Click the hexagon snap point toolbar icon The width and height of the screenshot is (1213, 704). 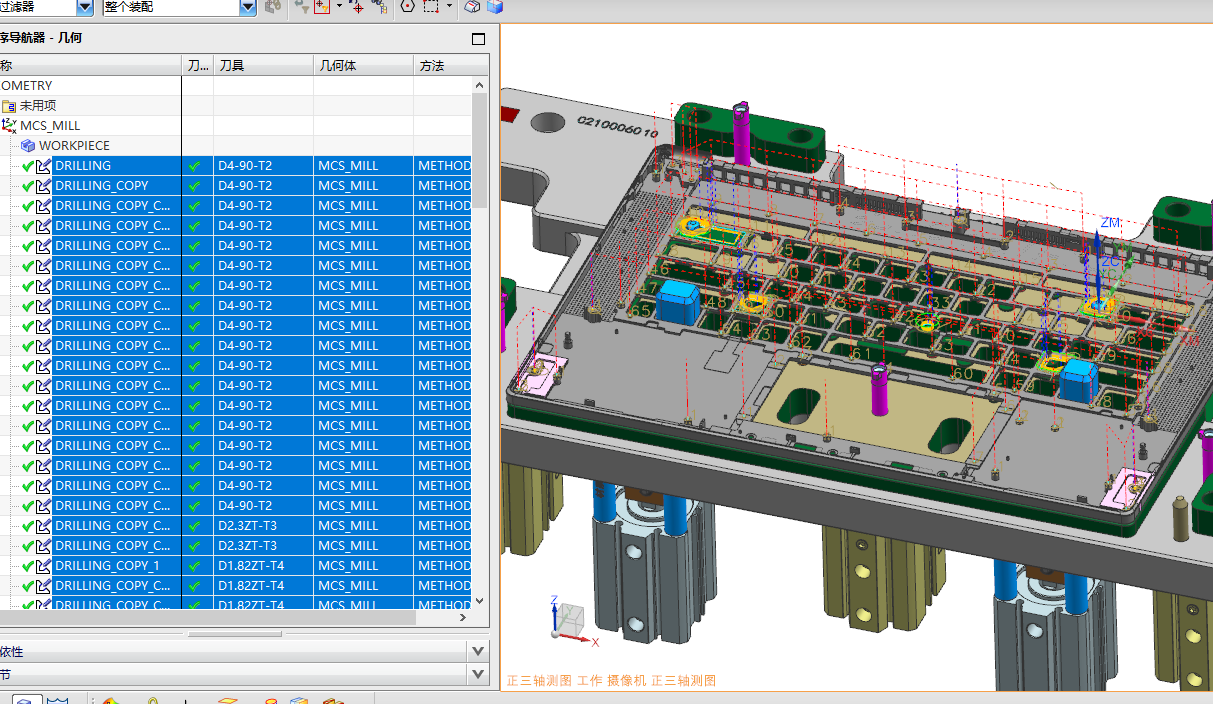click(407, 7)
